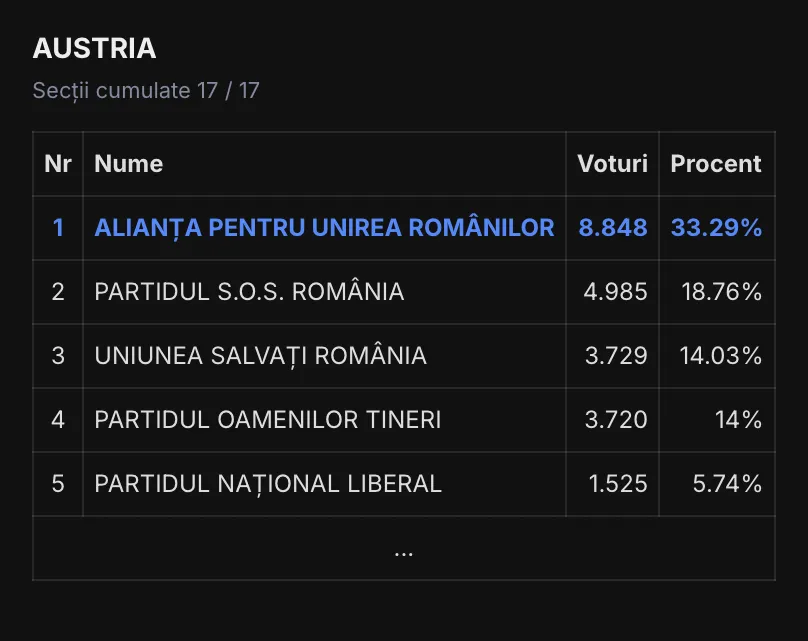Click the 1.525 votes cell
Image resolution: width=808 pixels, height=641 pixels.
[x=618, y=484]
